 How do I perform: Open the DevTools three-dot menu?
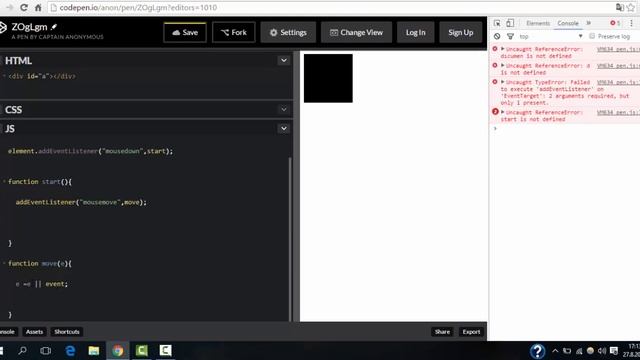coord(631,23)
